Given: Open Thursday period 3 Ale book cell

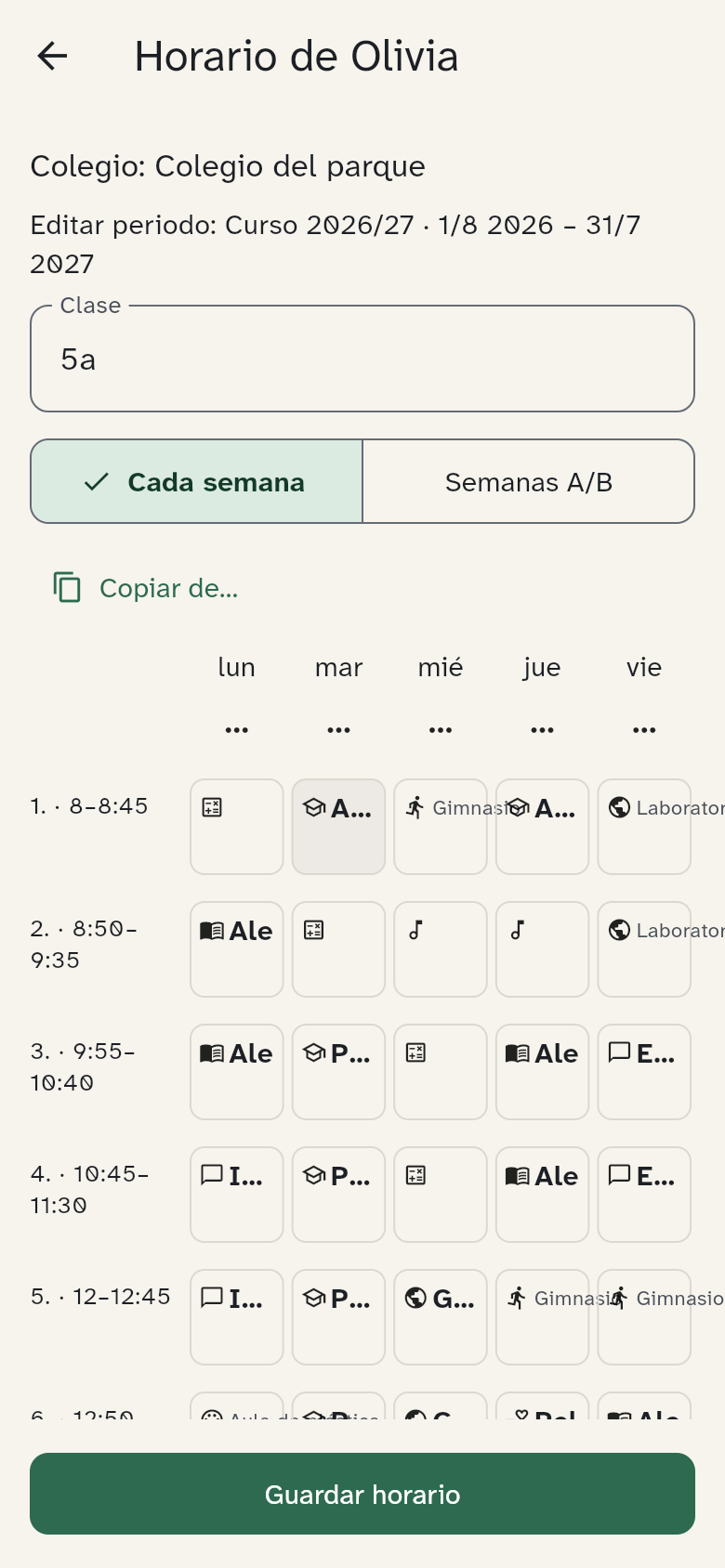Looking at the screenshot, I should pyautogui.click(x=542, y=1072).
